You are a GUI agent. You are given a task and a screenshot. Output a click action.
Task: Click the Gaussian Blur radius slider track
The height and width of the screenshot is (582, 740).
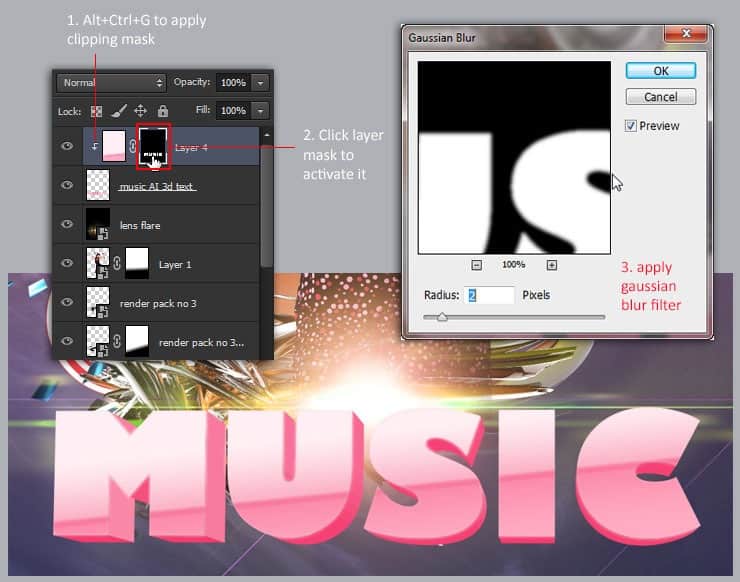(514, 317)
